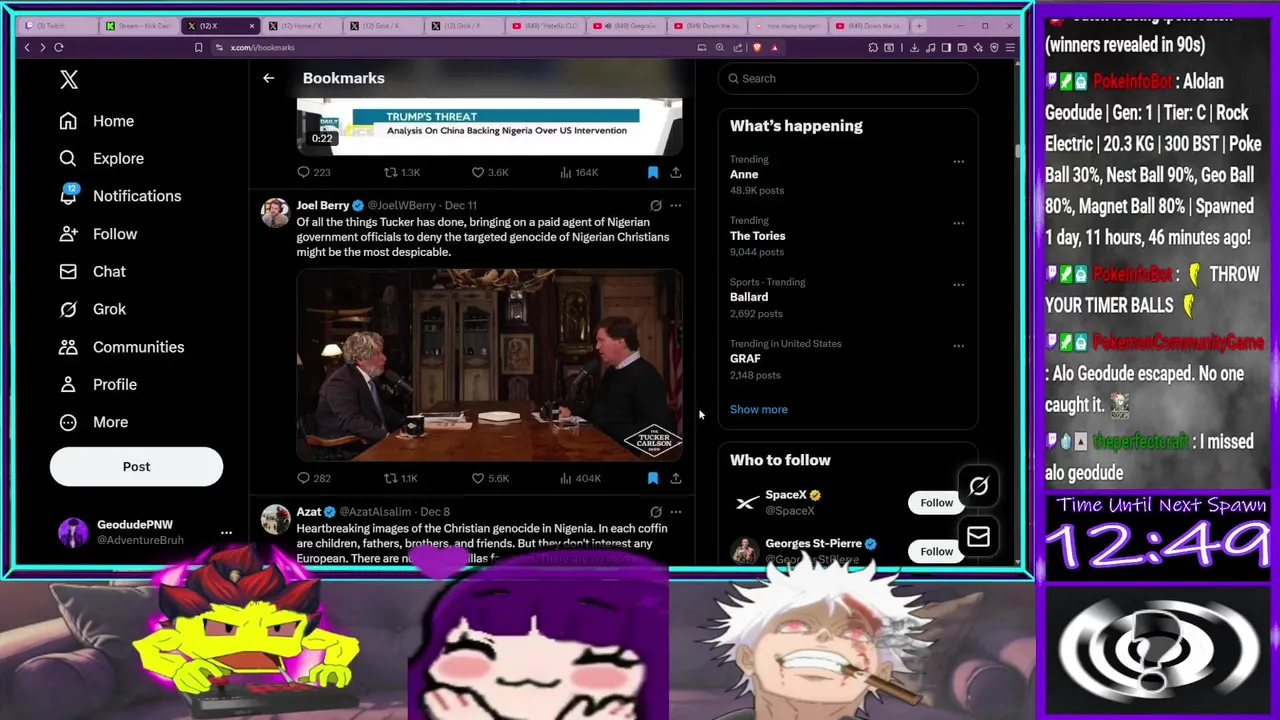
Task: Follow Georges St-Pierre
Action: [x=936, y=551]
